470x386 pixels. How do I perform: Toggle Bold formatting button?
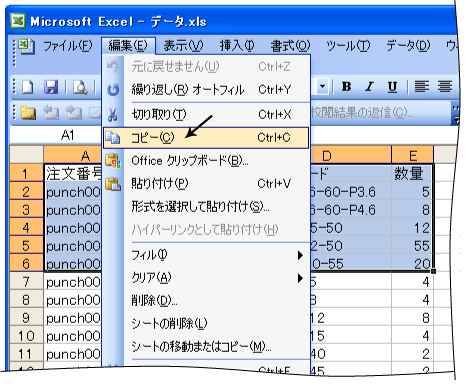pos(346,87)
